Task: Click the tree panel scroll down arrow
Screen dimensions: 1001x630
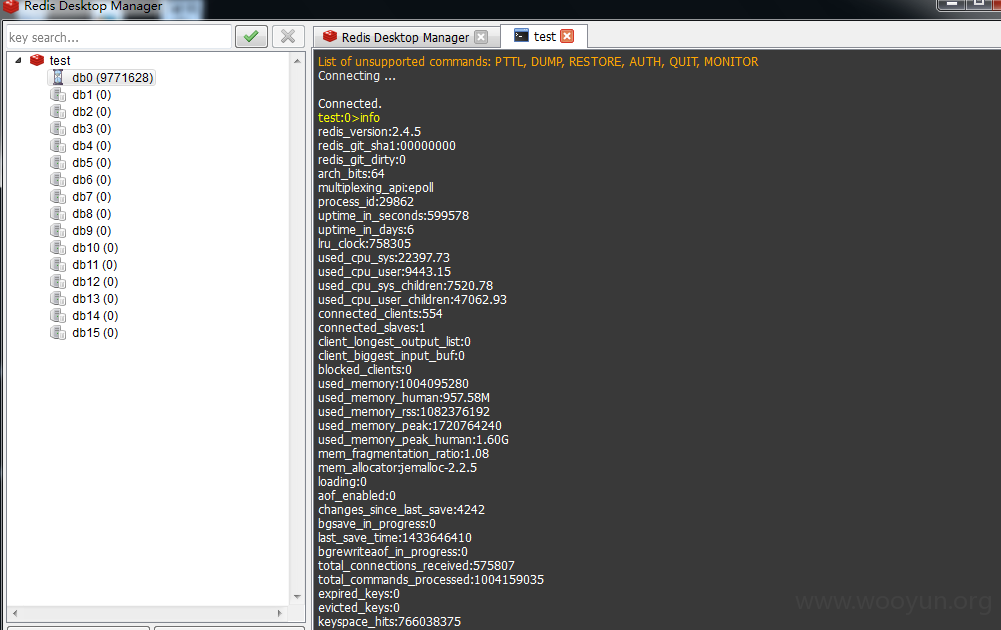Action: [297, 597]
